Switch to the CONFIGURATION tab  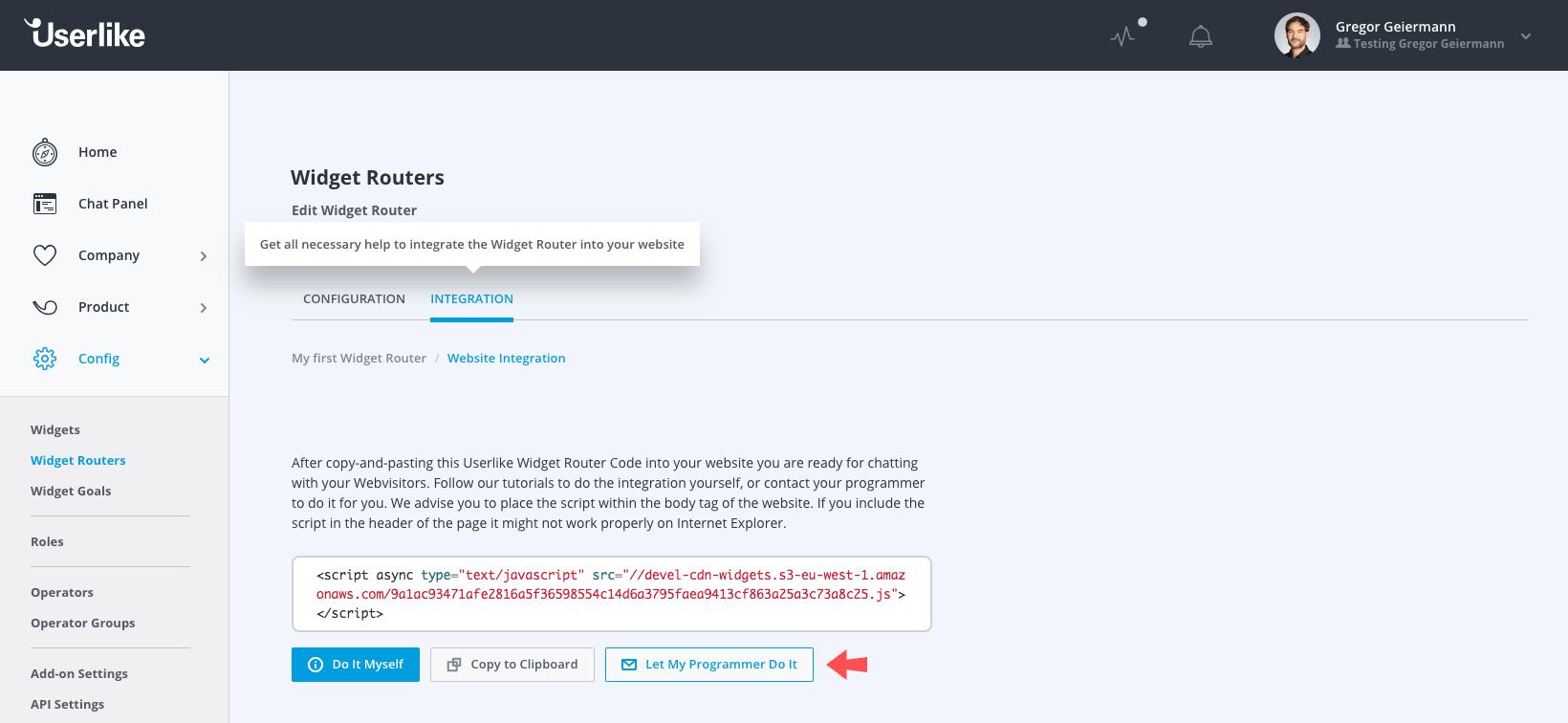(x=354, y=299)
